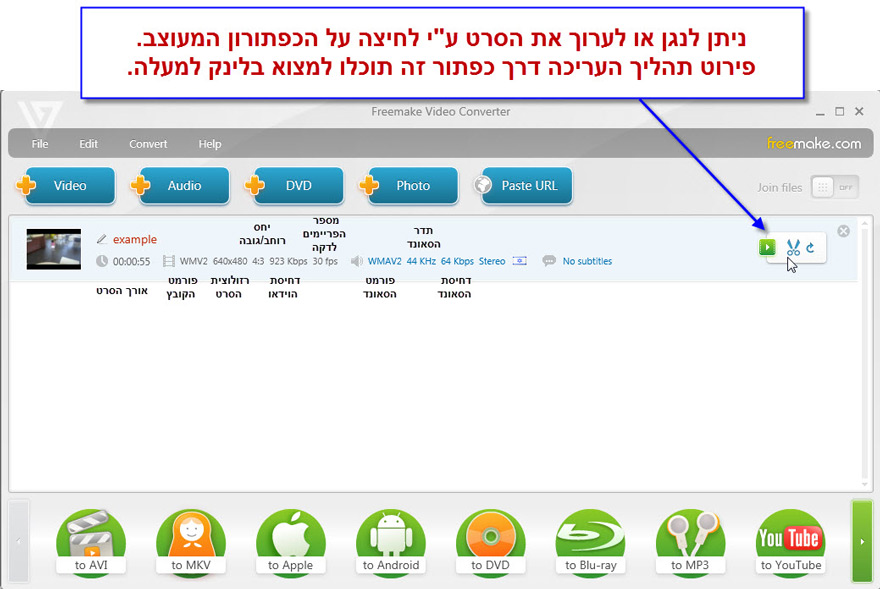Click the Freemake logo icon in title bar
Image resolution: width=880 pixels, height=589 pixels.
39,114
